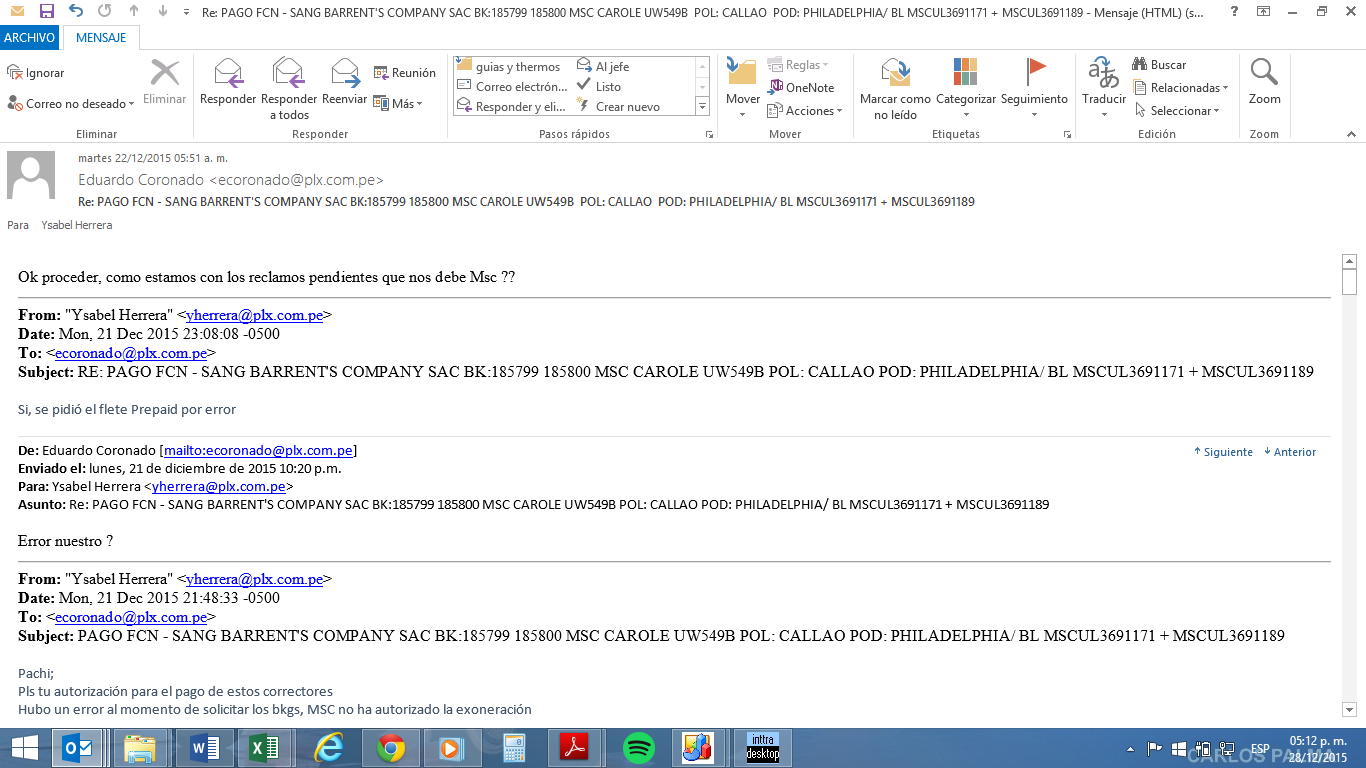The width and height of the screenshot is (1366, 768).
Task: Open the ARCHIVO tab
Action: point(30,38)
